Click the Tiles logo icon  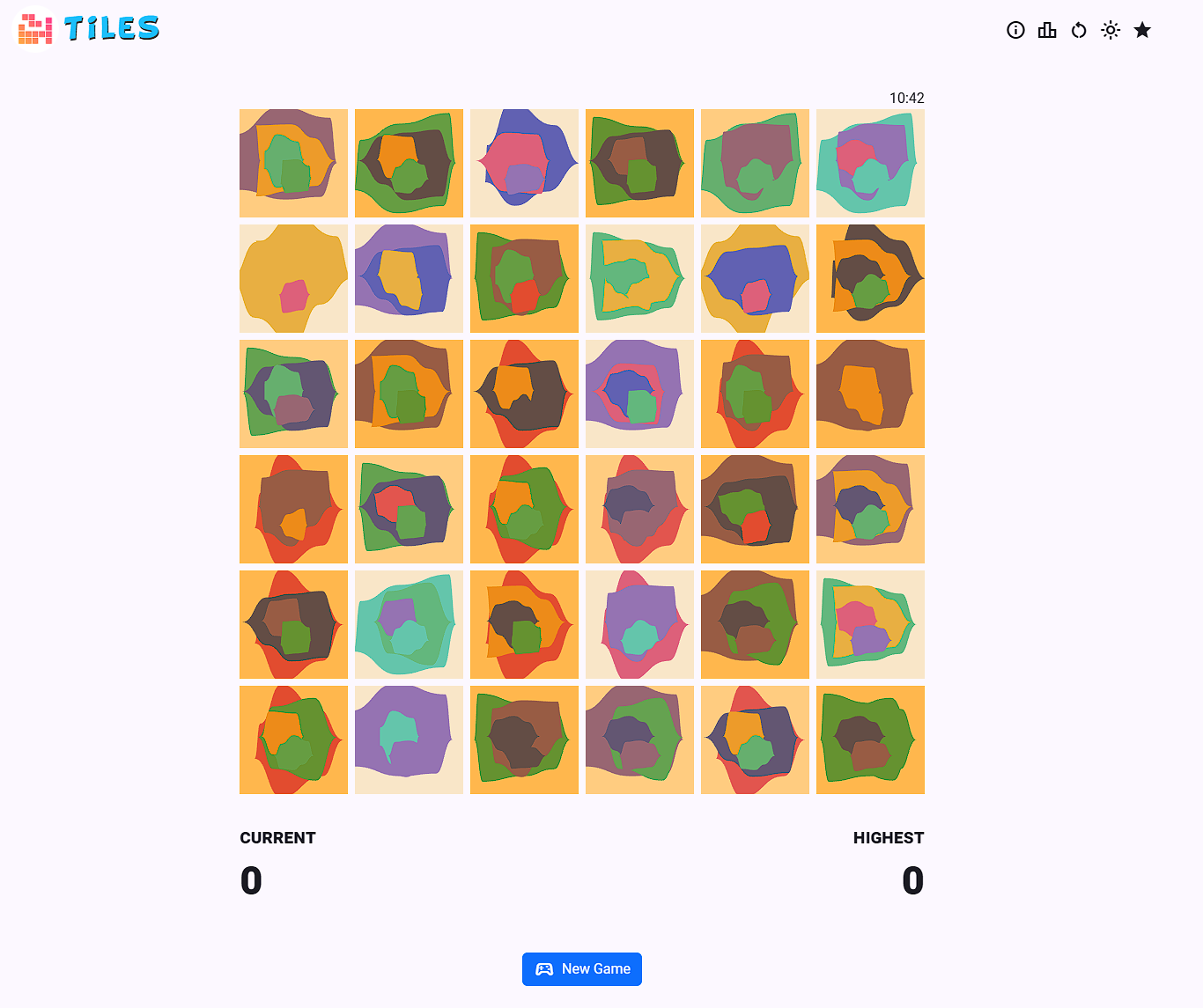coord(35,28)
